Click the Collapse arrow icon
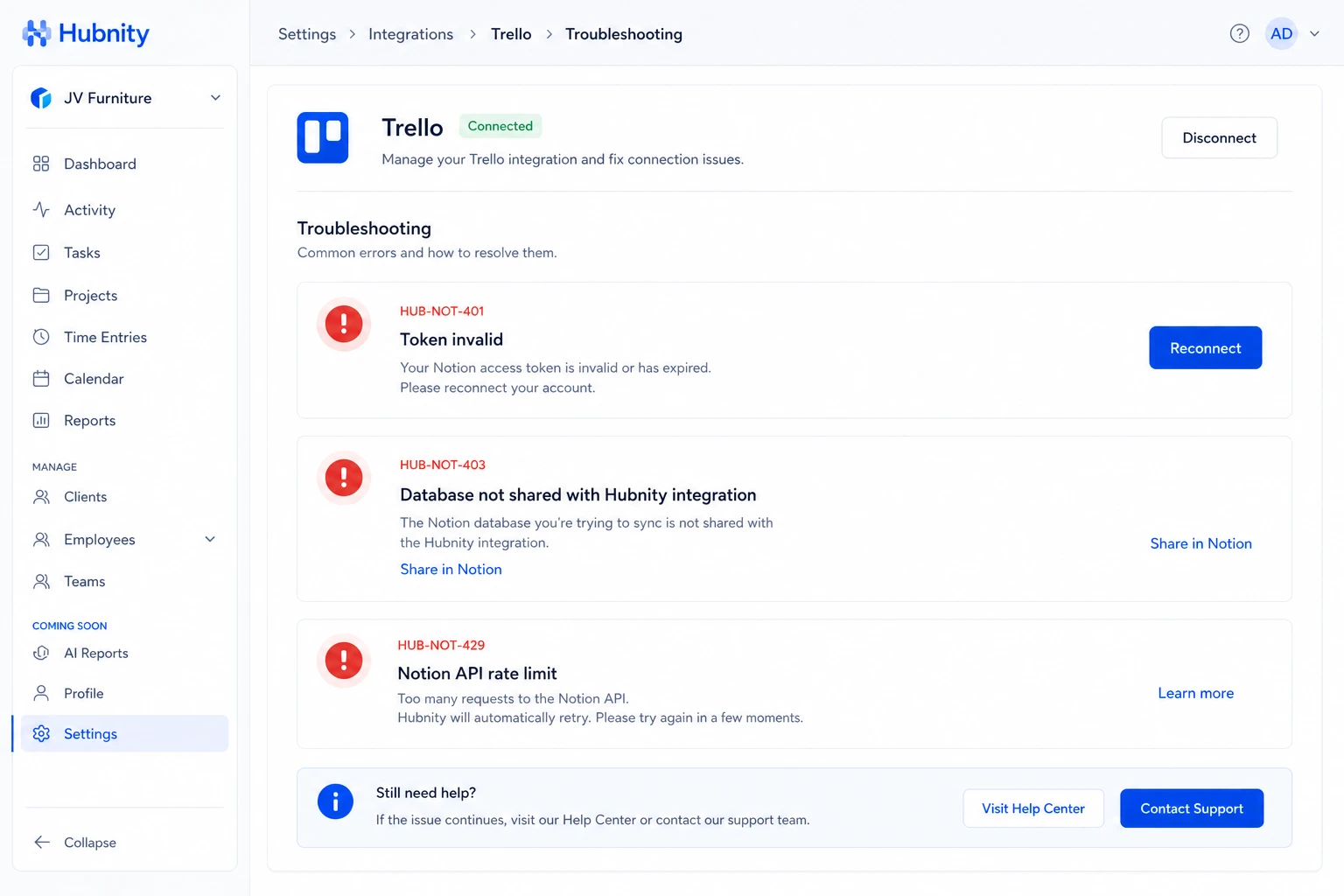 tap(41, 842)
